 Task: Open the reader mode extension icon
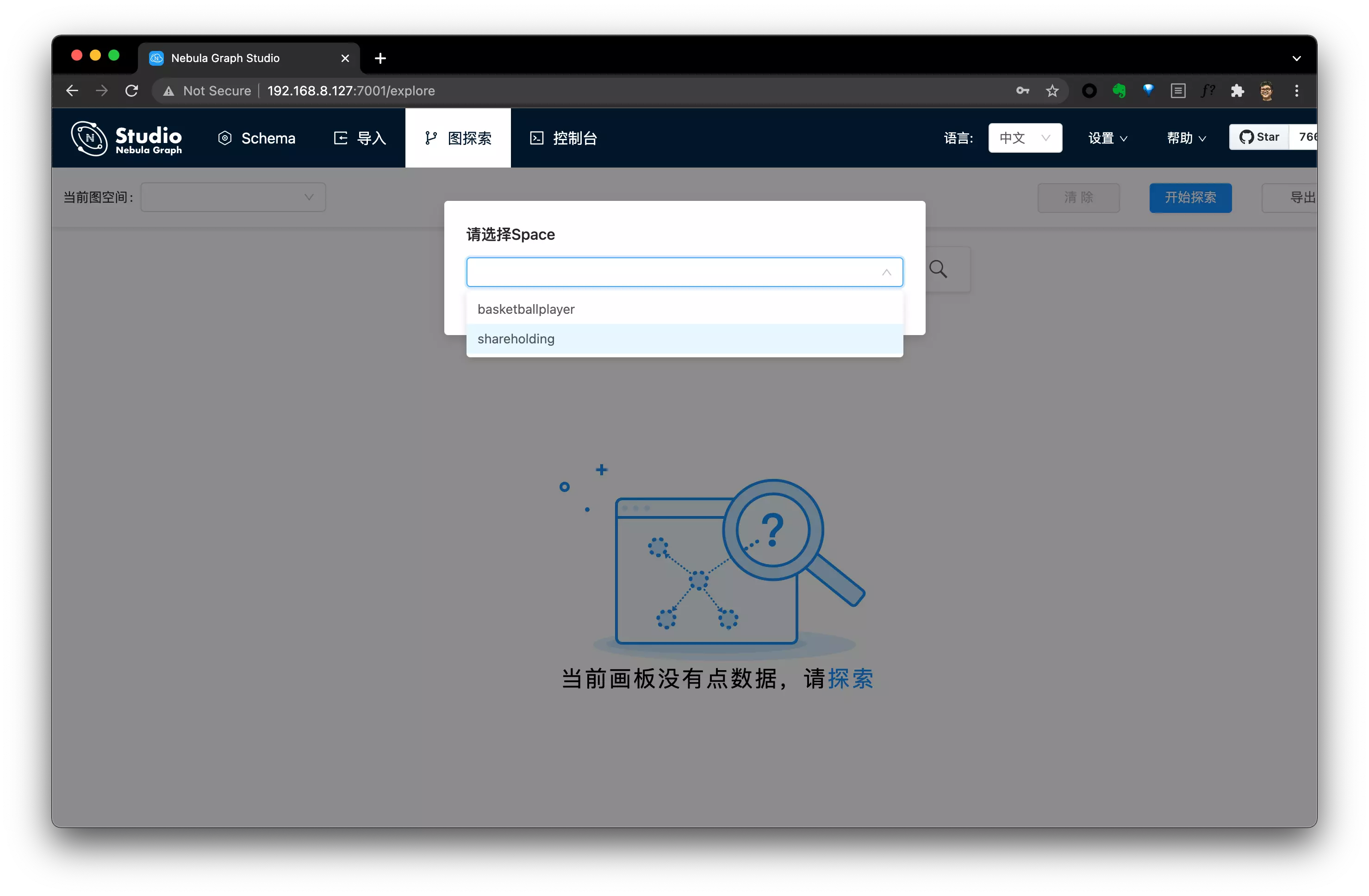pyautogui.click(x=1177, y=91)
